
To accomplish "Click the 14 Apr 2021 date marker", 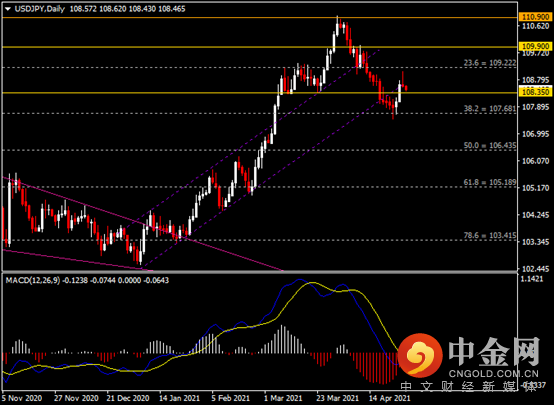I will [390, 398].
